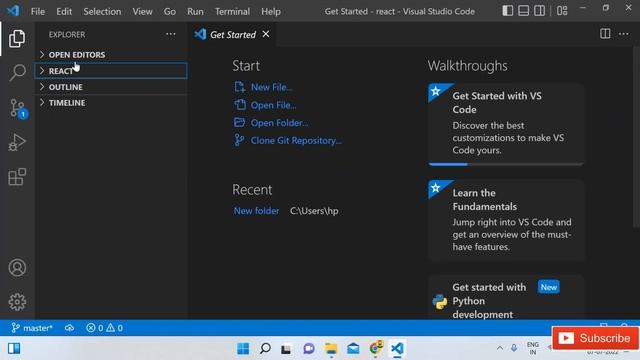Viewport: 640px width, 360px height.
Task: Open editor More Actions ellipsis
Action: (623, 34)
